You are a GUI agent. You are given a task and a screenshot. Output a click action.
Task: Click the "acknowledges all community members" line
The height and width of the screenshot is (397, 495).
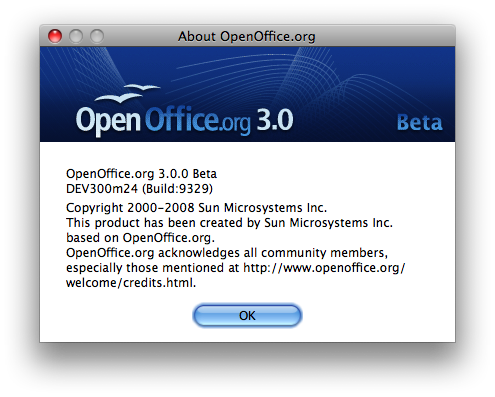[227, 253]
